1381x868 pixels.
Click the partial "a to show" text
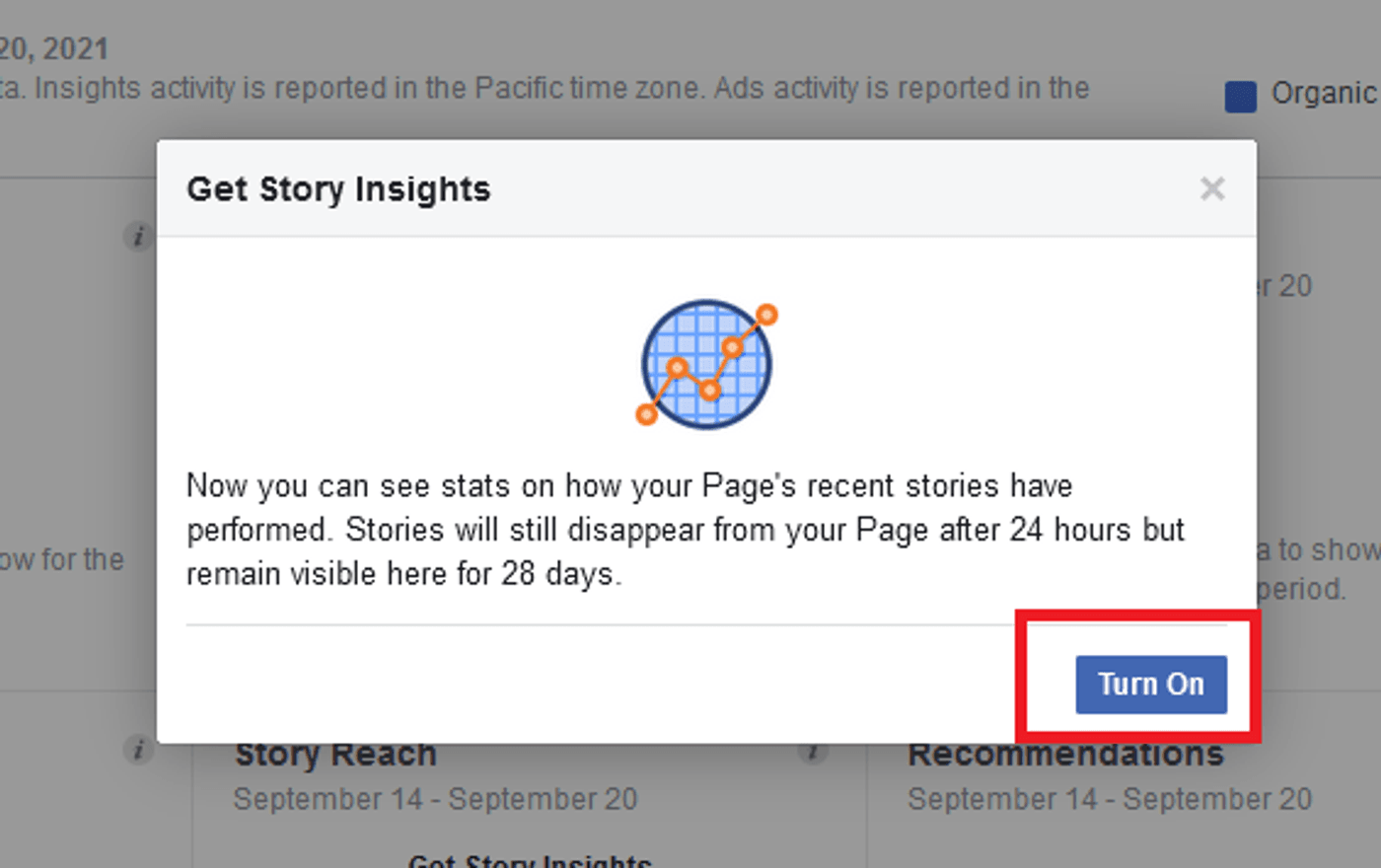coord(1318,549)
